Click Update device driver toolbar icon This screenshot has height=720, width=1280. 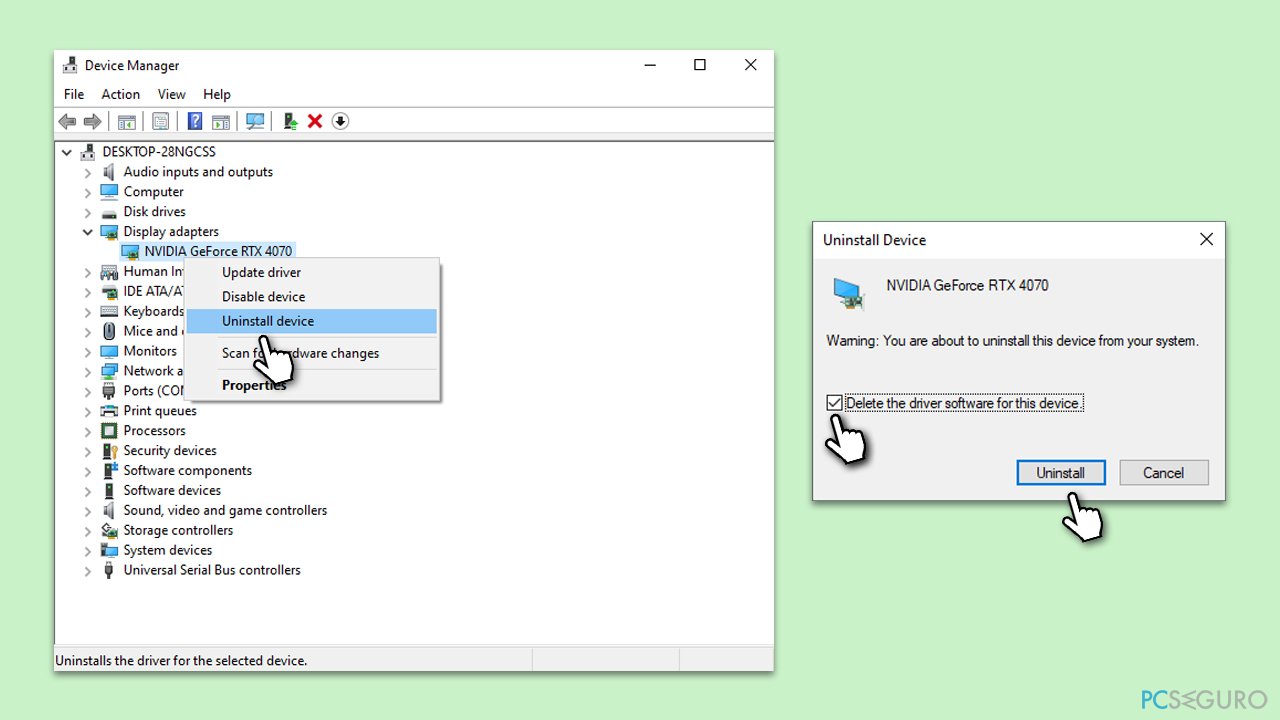290,121
